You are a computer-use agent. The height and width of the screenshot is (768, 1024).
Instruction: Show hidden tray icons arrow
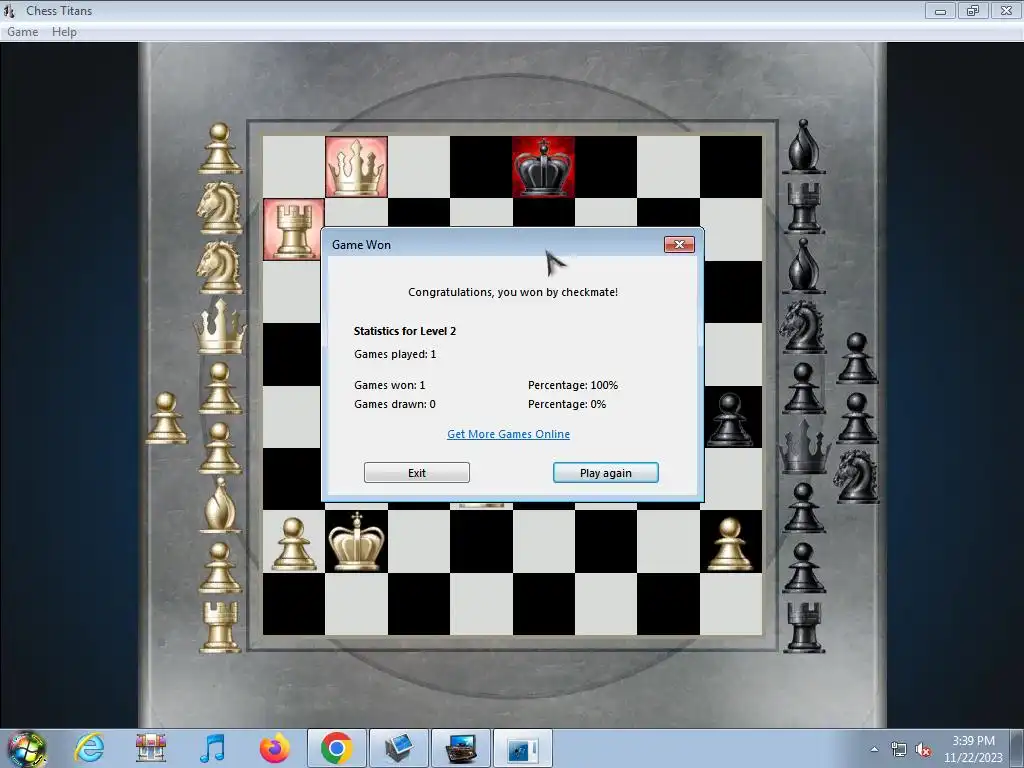pyautogui.click(x=874, y=749)
